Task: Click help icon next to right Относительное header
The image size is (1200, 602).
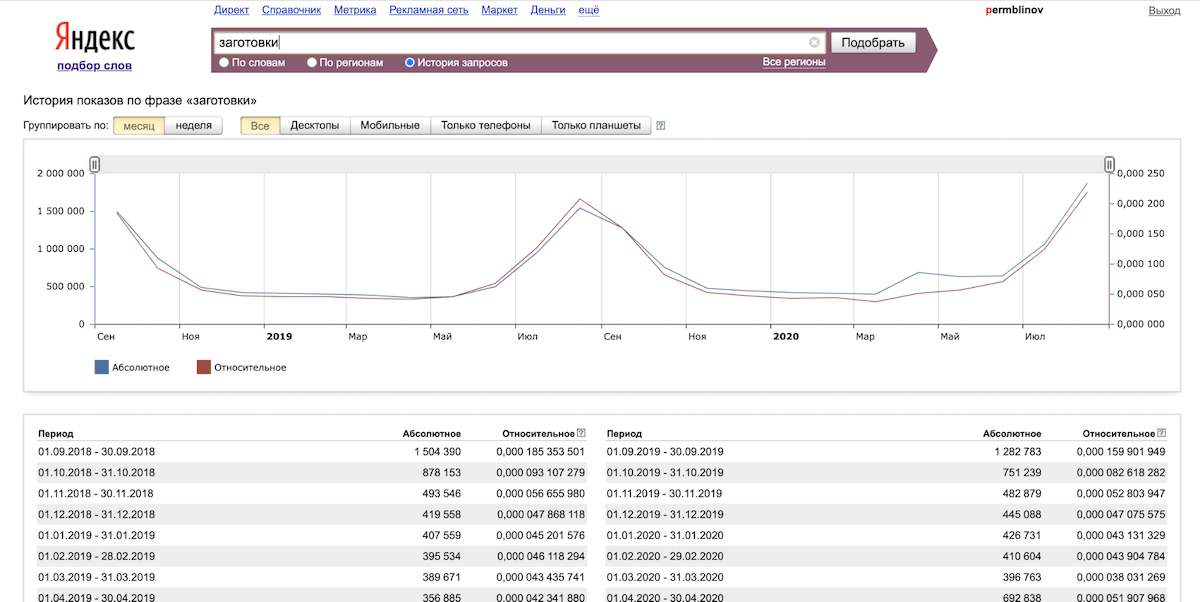Action: coord(1161,433)
